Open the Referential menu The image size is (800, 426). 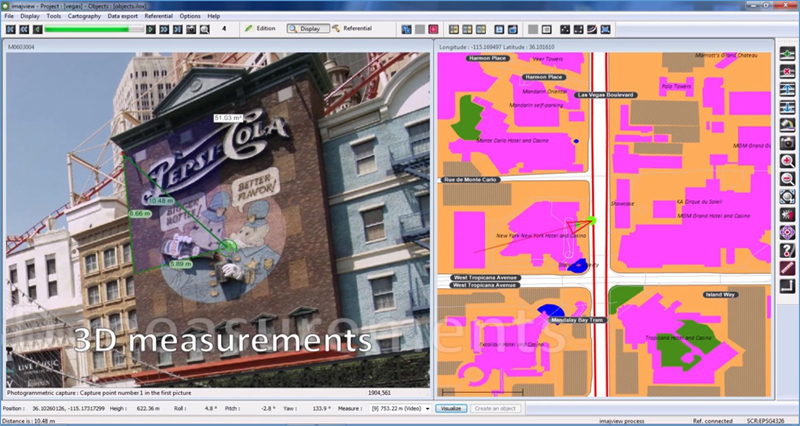point(159,16)
